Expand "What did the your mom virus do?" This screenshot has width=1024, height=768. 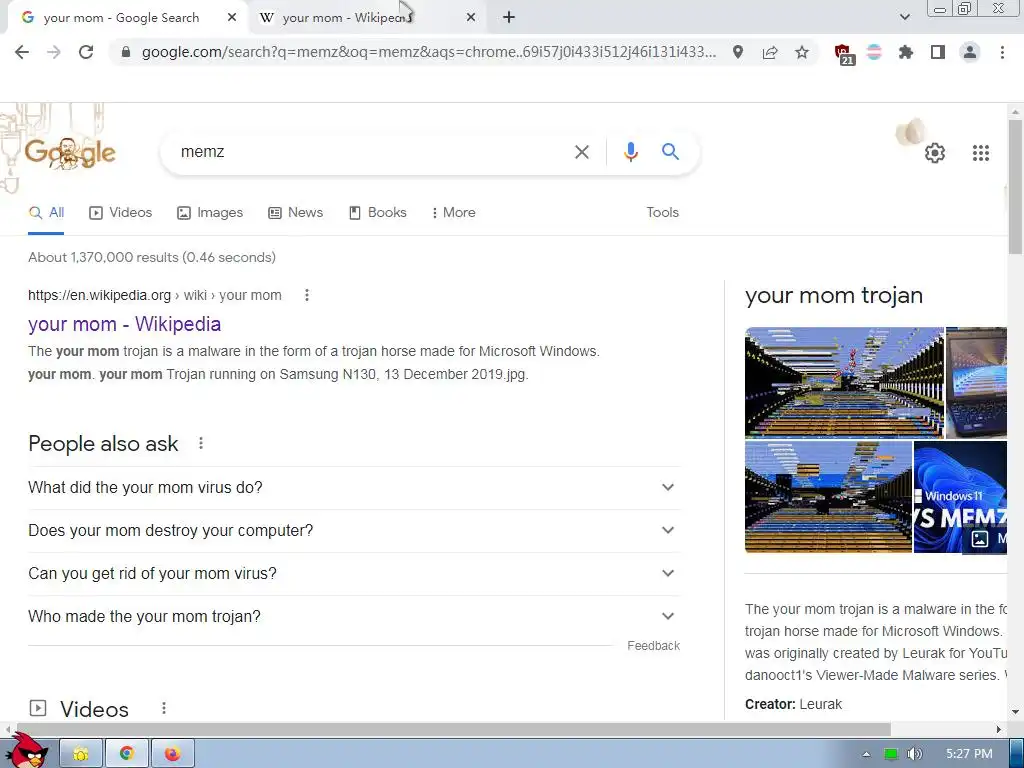click(x=354, y=488)
